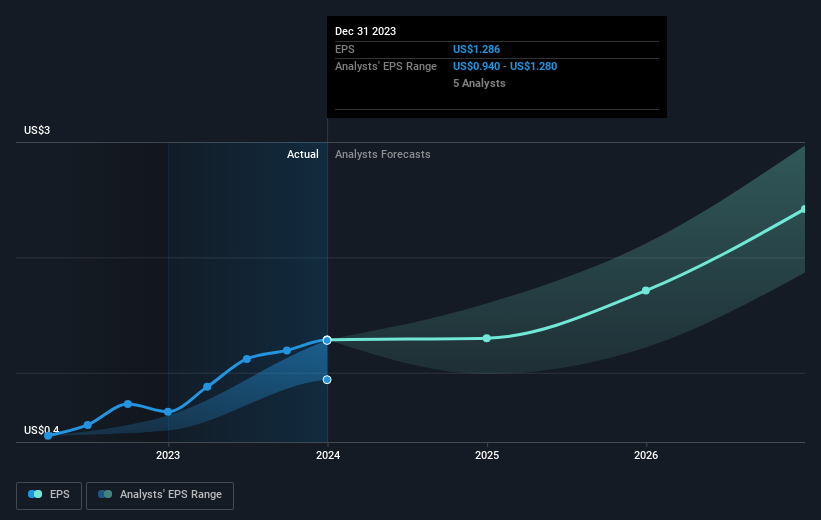Click the EPS color swatch in legend
Image resolution: width=821 pixels, height=520 pixels.
click(x=35, y=494)
